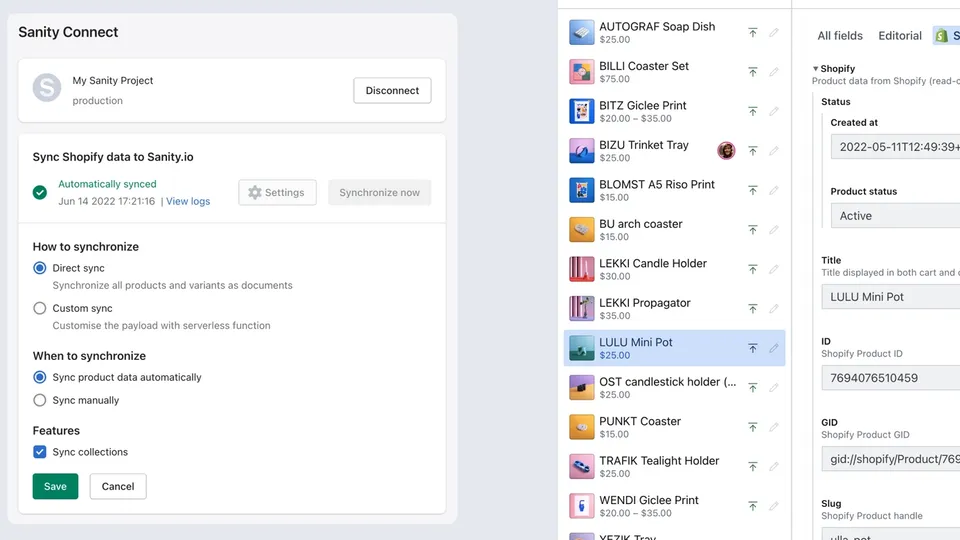
Task: Collapse the Shopify section triangle
Action: click(816, 69)
